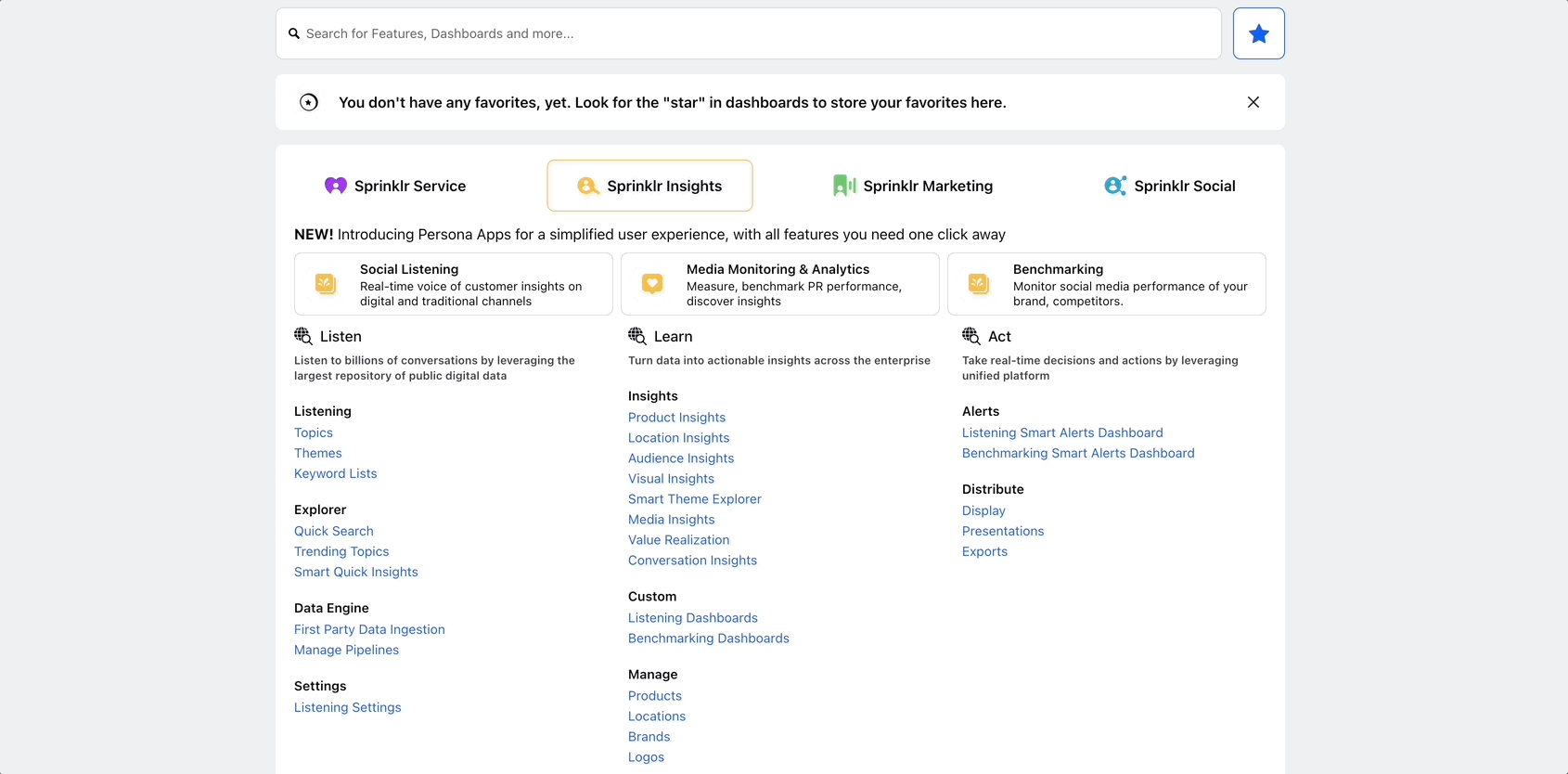Viewport: 1568px width, 774px height.
Task: Focus the Features and Dashboards search field
Action: click(x=748, y=33)
